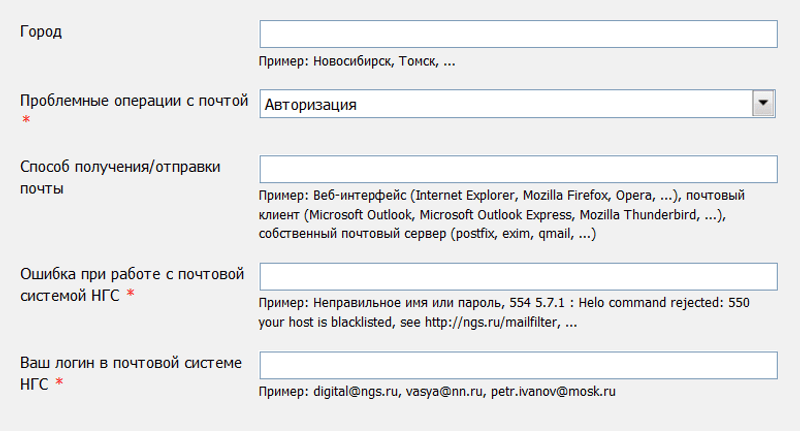
Task: Click the Проблемные операции с почтой label
Action: [134, 100]
